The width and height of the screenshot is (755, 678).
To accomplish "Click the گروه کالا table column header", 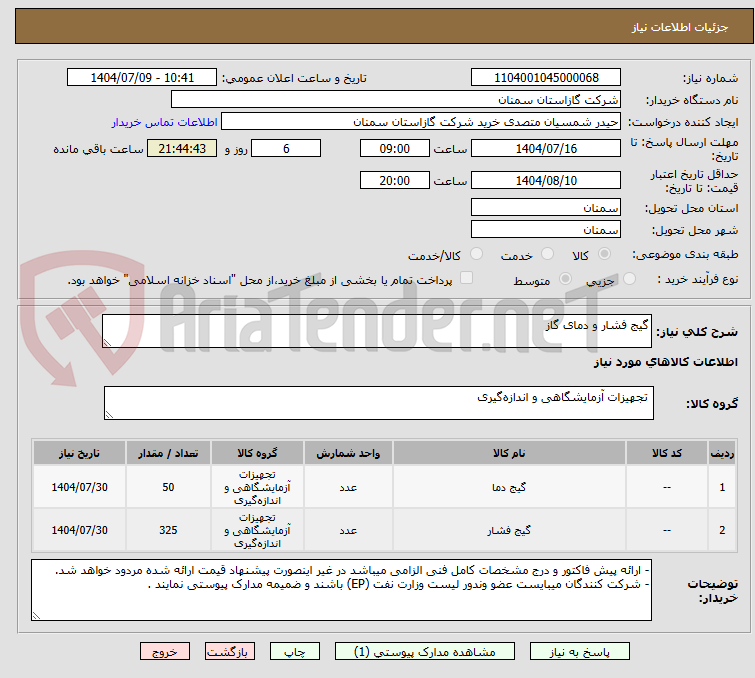I will pyautogui.click(x=257, y=453).
